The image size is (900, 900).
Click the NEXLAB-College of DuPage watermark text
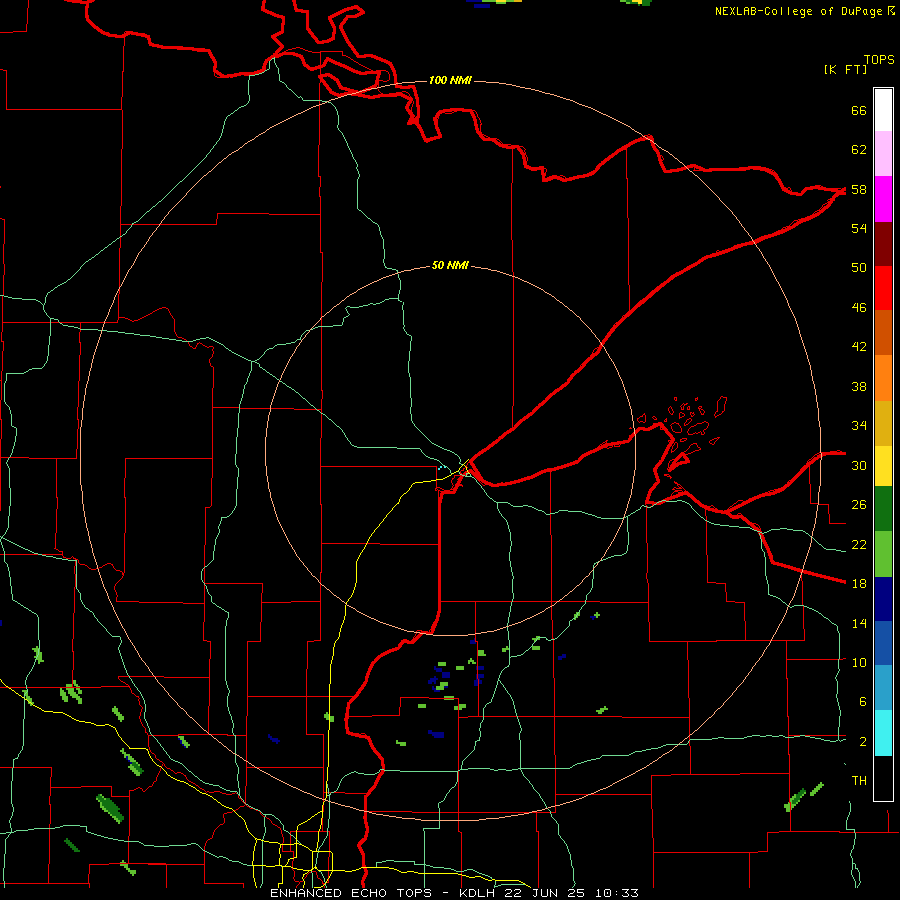pyautogui.click(x=804, y=11)
